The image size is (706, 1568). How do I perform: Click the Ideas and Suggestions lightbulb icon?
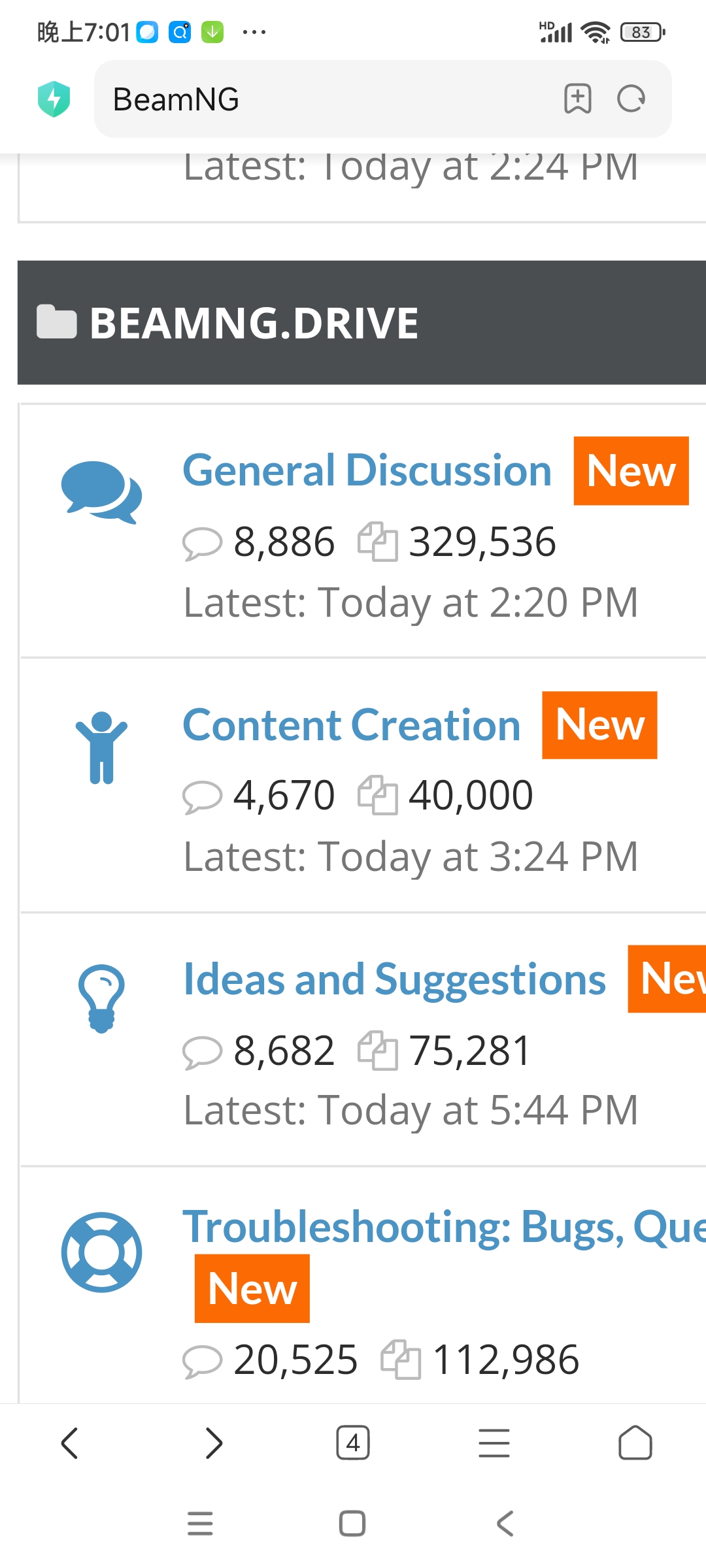pyautogui.click(x=101, y=998)
